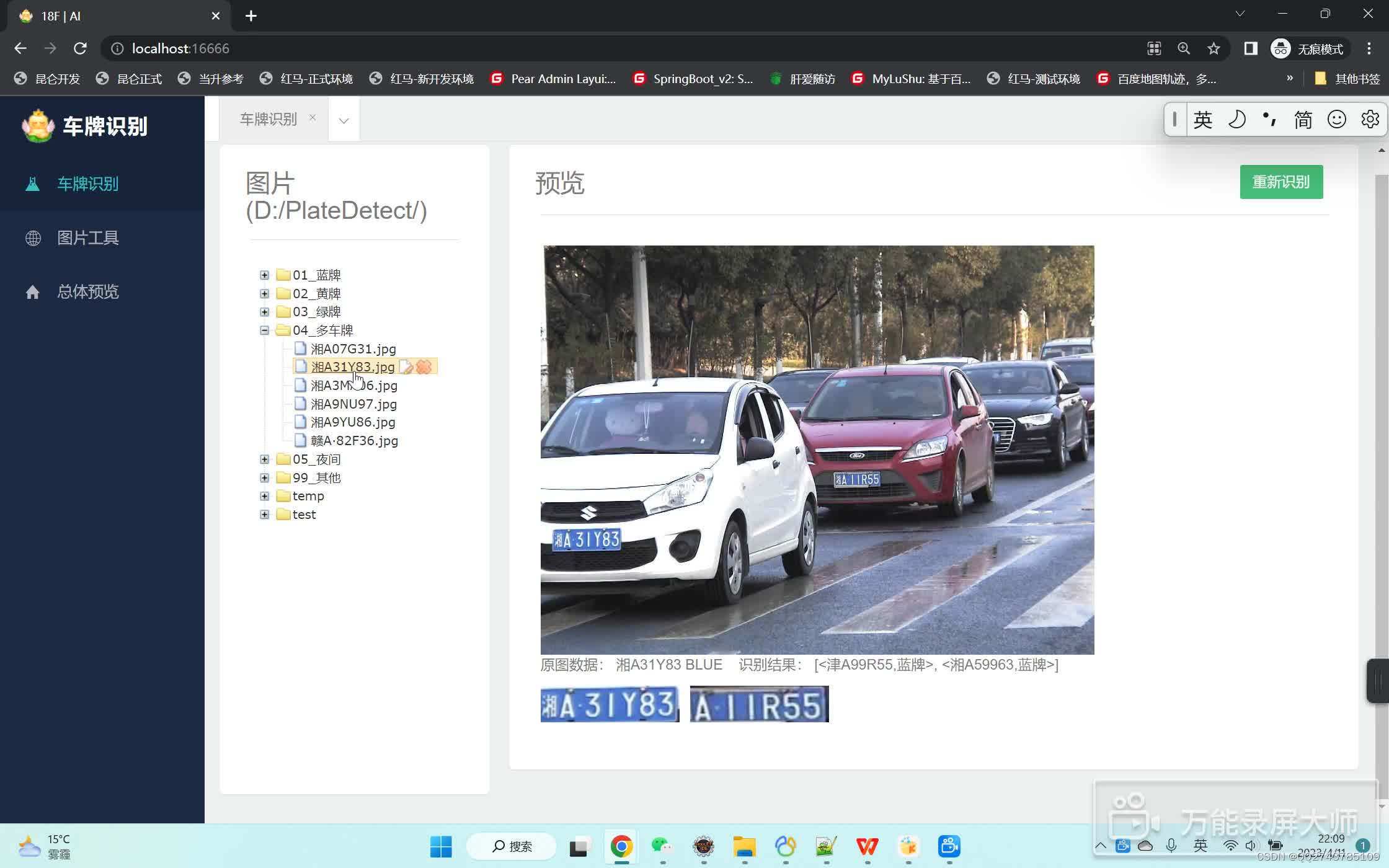Toggle IME moon night mode
Viewport: 1389px width, 868px height.
point(1236,119)
